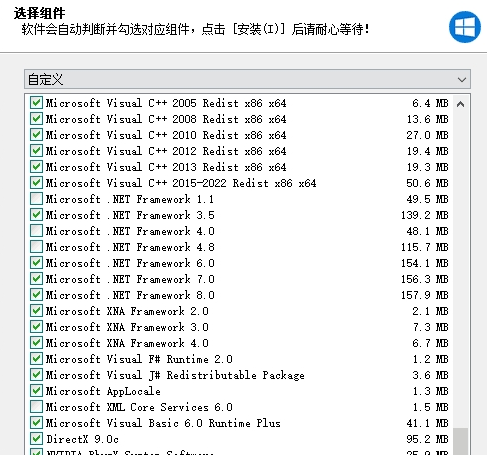Disable Microsoft .NET Framework 3.5 checkbox
489x455 pixels.
pyautogui.click(x=36, y=215)
